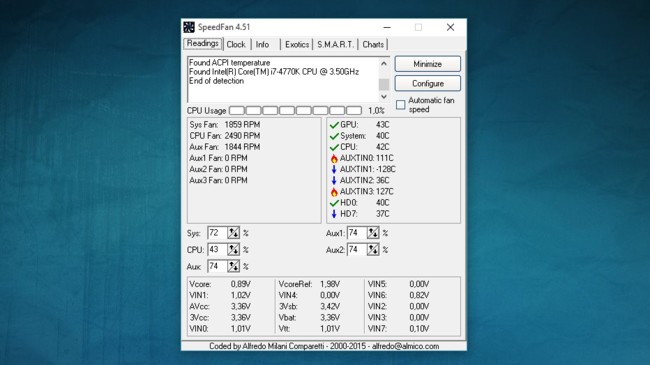Open the S.M.A.R.T. tab
Screen dimensions: 650x365
[335, 44]
